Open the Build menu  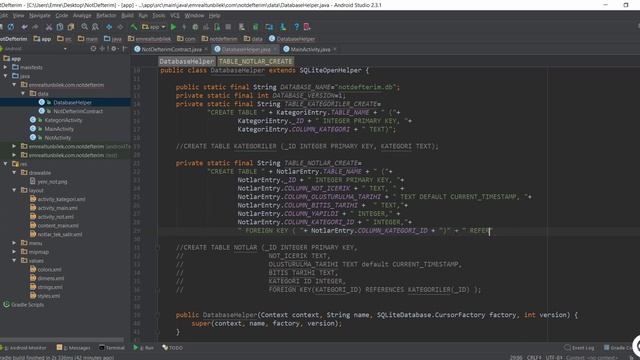(x=127, y=16)
